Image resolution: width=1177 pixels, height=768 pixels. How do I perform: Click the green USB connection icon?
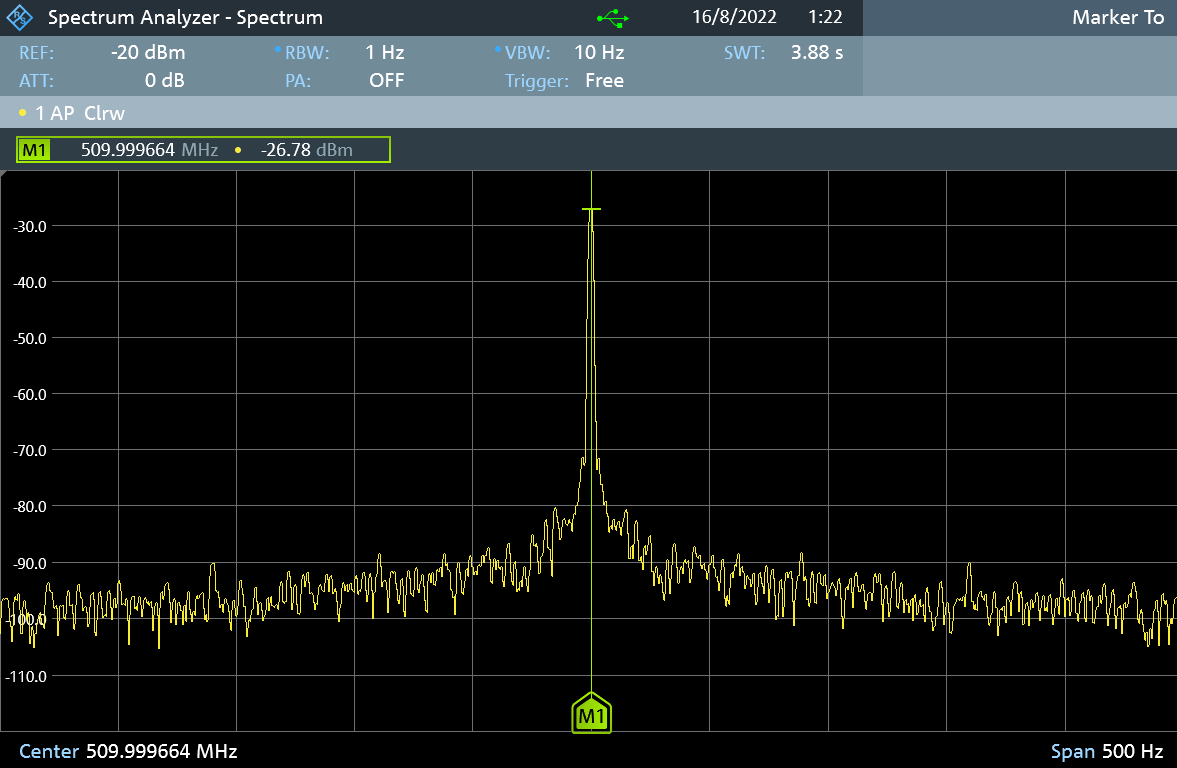pos(612,18)
